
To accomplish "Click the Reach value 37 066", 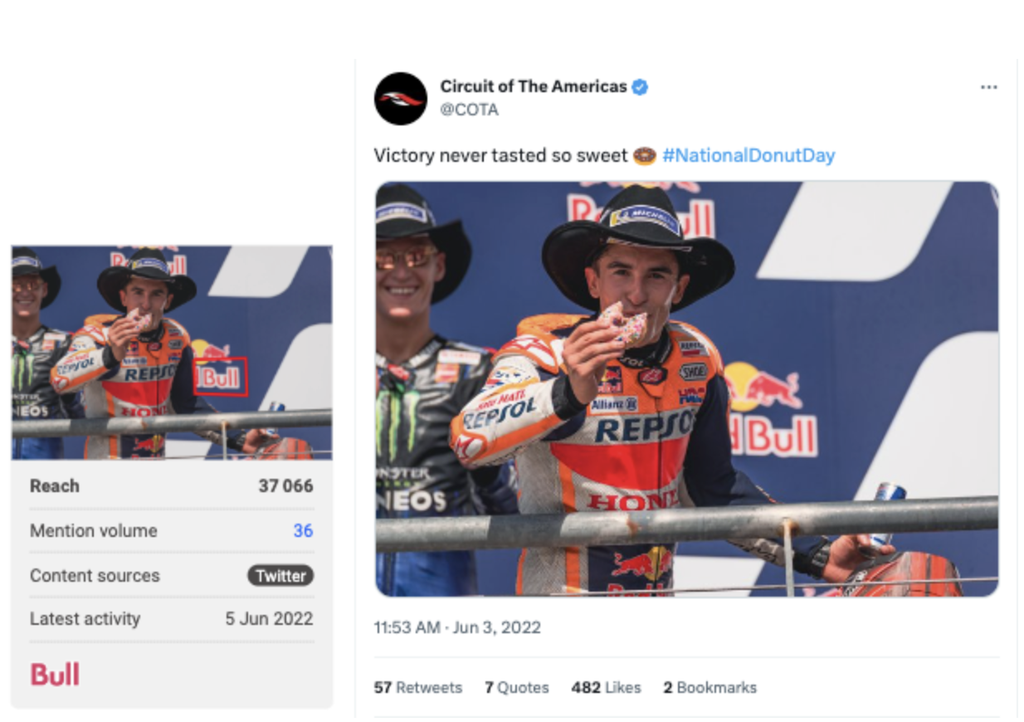I will click(285, 486).
